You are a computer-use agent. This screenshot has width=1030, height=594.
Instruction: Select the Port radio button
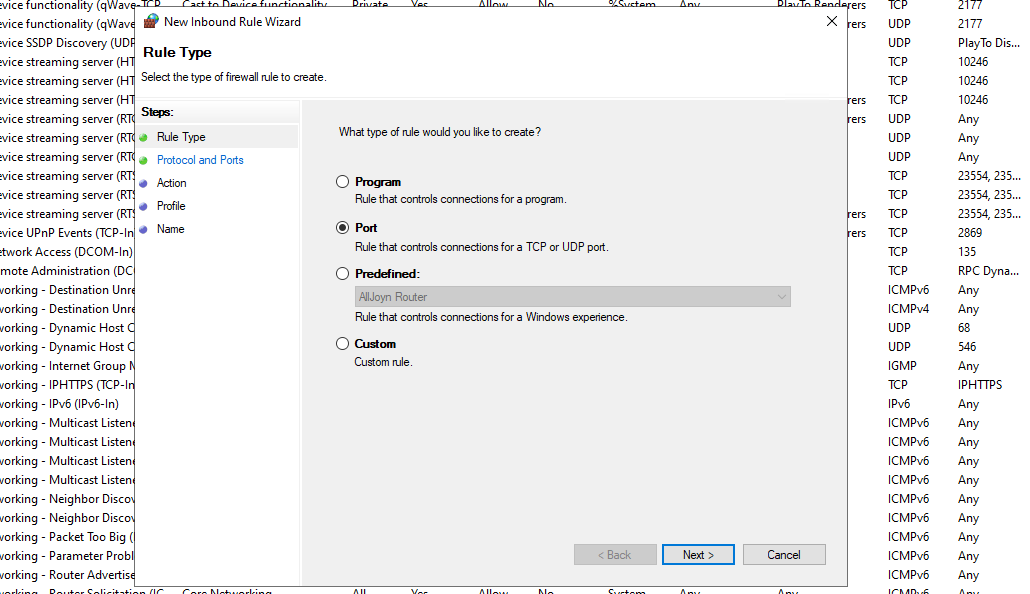342,228
